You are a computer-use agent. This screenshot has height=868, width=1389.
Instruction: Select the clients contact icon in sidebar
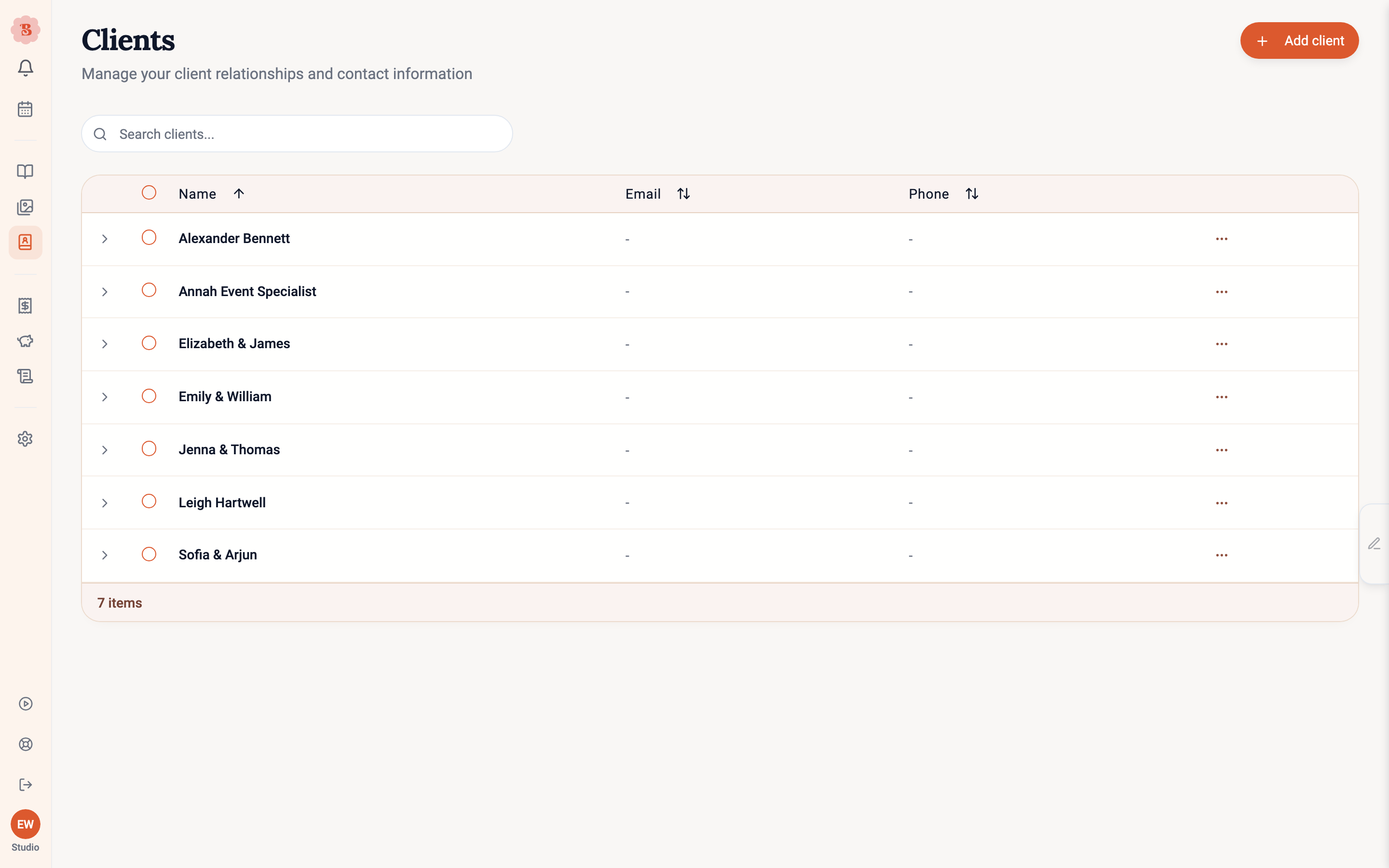25,242
